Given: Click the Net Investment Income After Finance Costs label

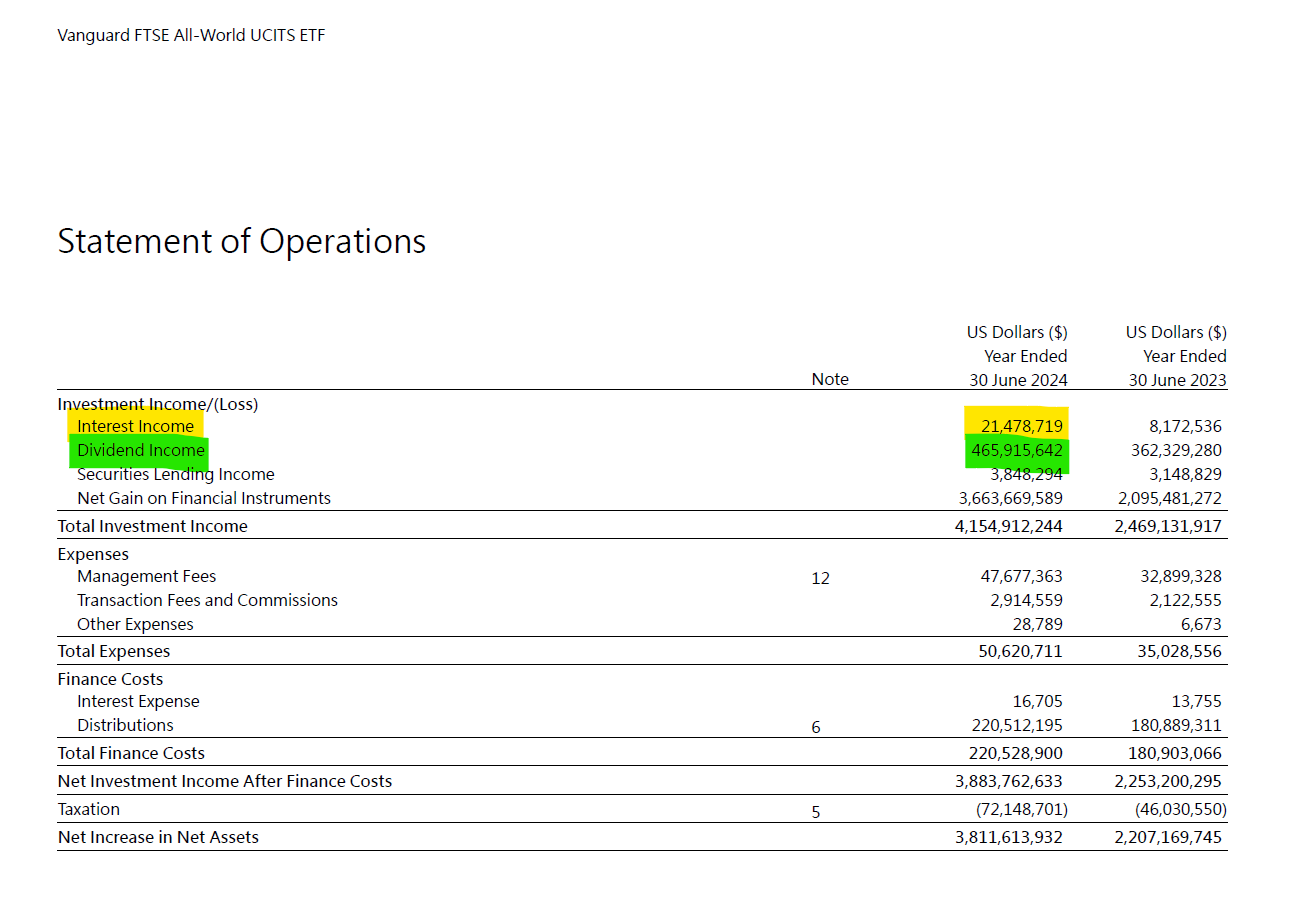Looking at the screenshot, I should pos(225,781).
